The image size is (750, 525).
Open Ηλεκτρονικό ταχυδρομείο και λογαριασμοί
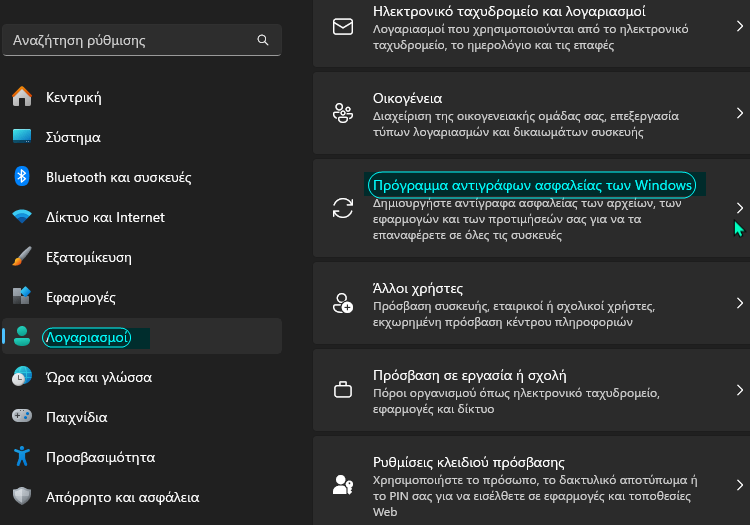(531, 30)
